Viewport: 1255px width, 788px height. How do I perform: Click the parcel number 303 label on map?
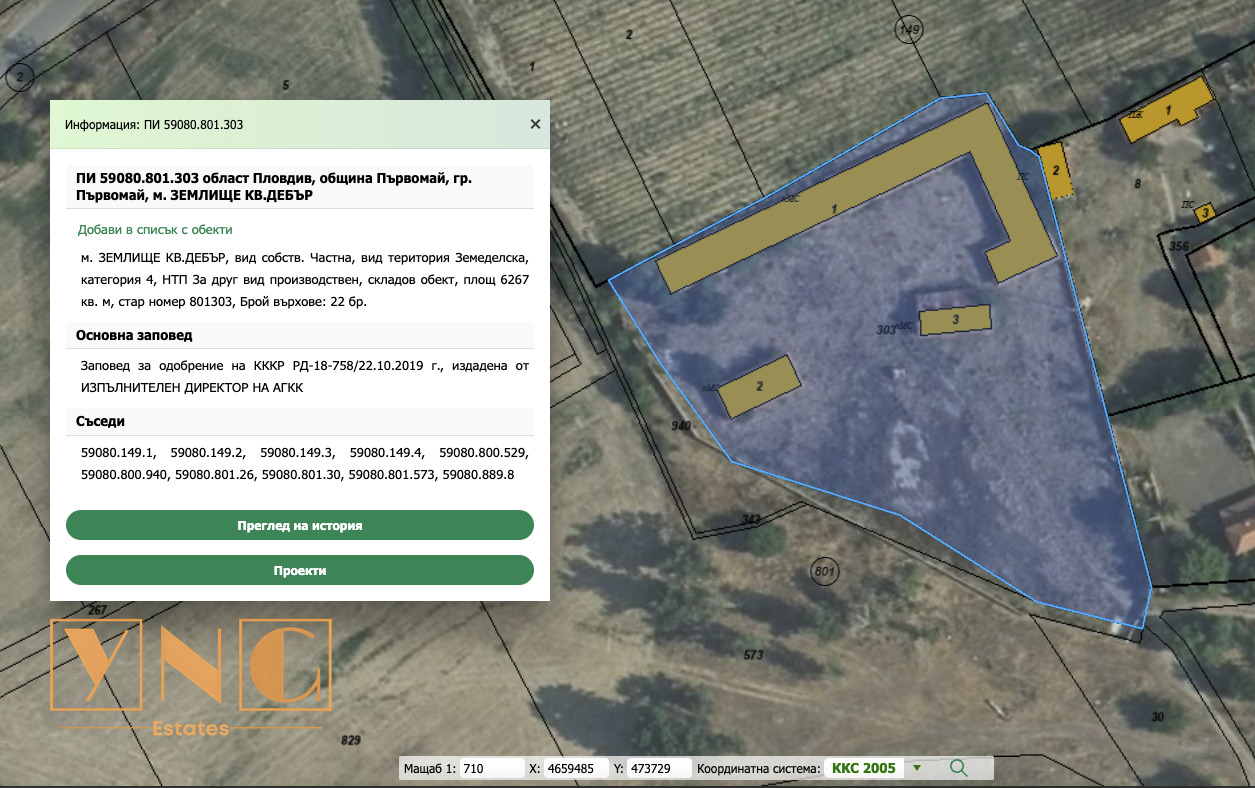(886, 329)
